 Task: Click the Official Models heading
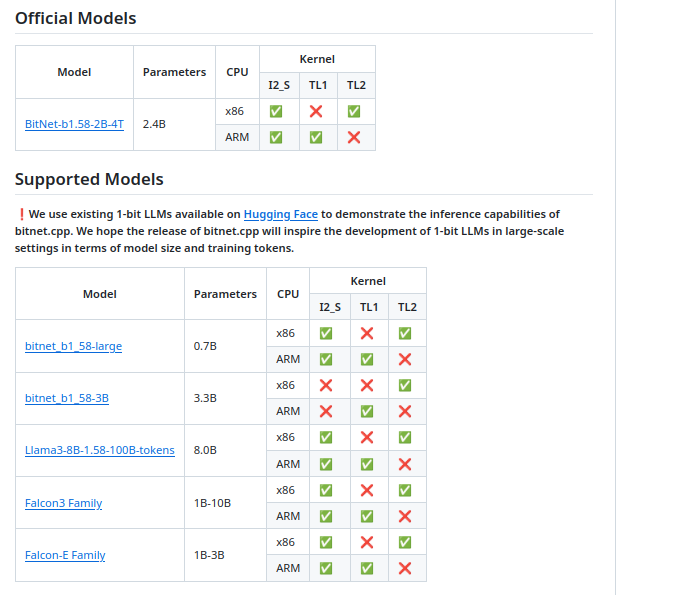75,18
